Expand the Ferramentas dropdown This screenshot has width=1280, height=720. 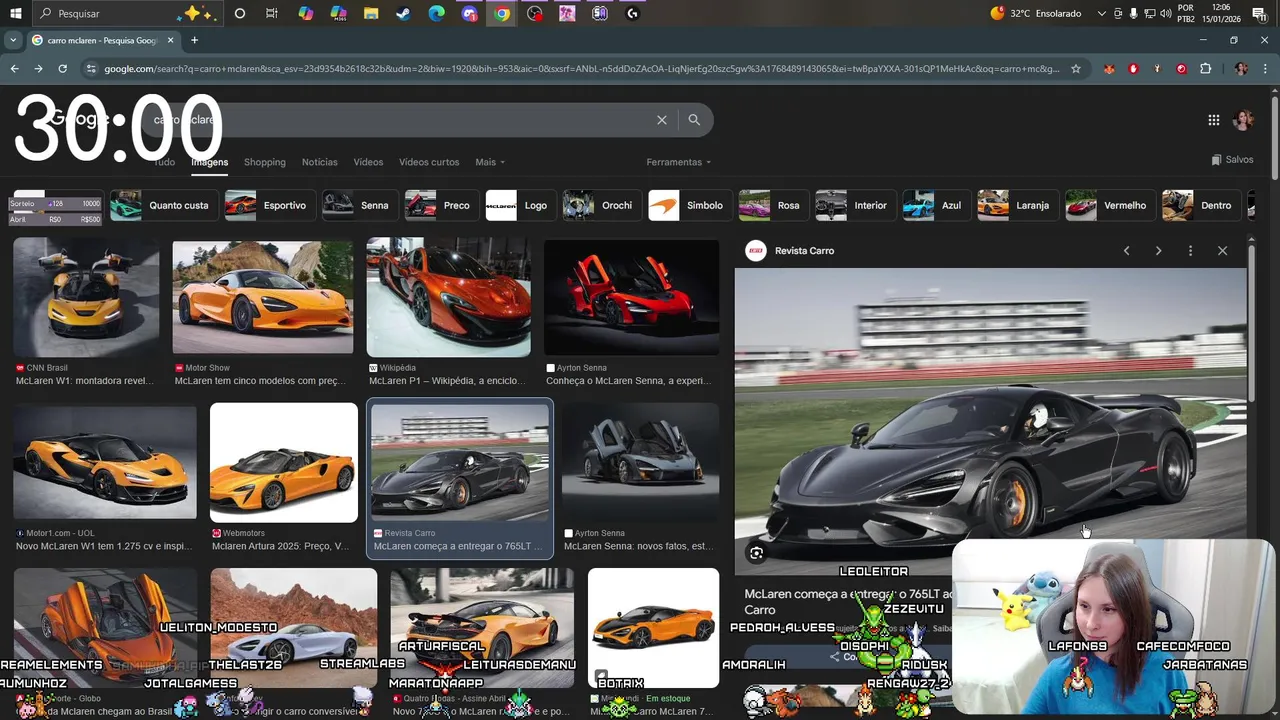pos(678,162)
